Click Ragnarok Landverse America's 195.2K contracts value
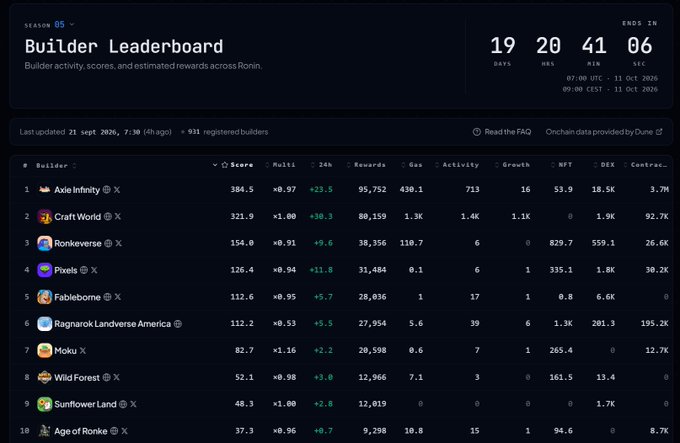680x443 pixels. (654, 323)
